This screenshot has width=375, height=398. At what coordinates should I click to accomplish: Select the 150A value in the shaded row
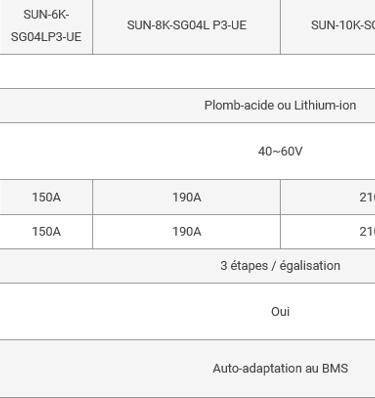(x=46, y=197)
